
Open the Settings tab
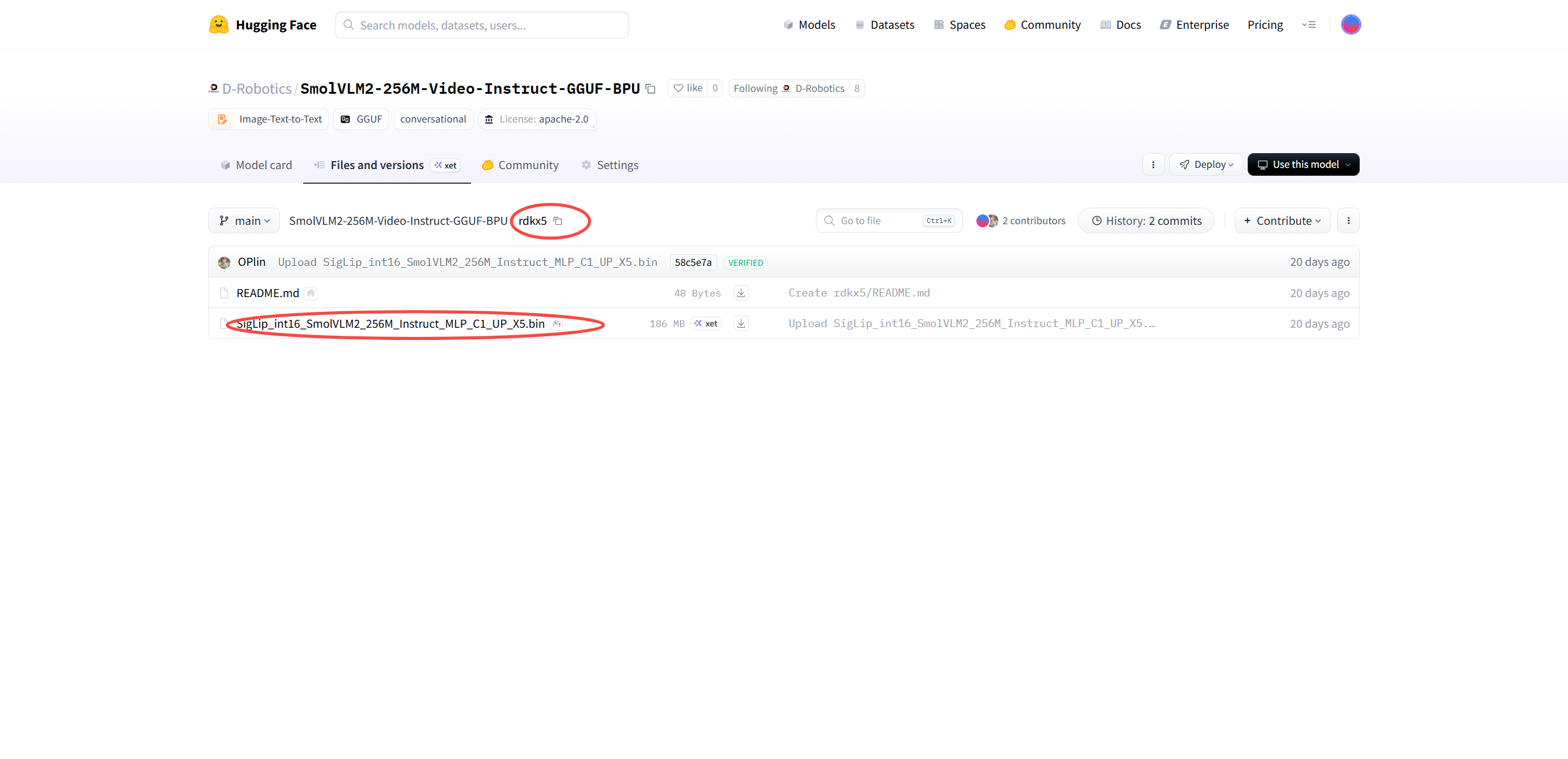point(610,165)
